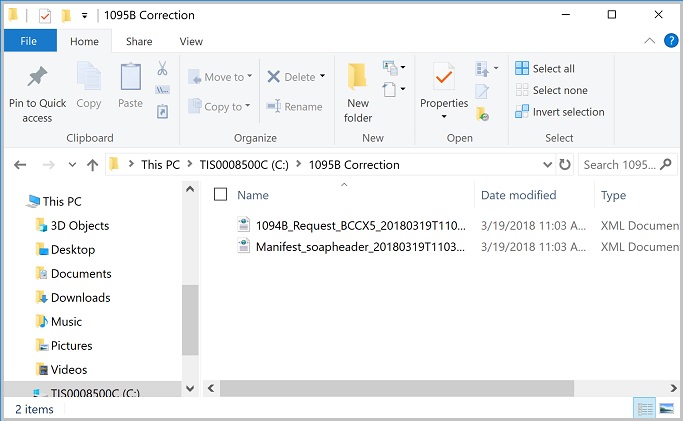683x421 pixels.
Task: Click the Copy icon in Clipboard group
Action: coord(89,78)
